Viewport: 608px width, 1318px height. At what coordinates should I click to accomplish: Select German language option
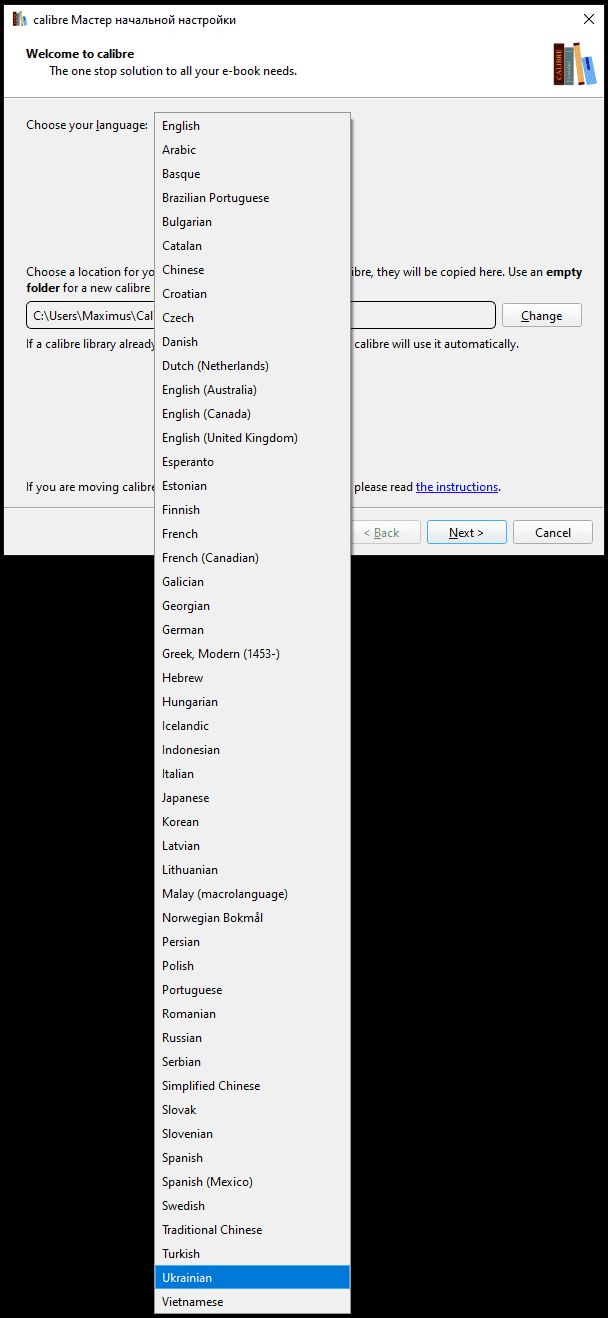tap(252, 630)
